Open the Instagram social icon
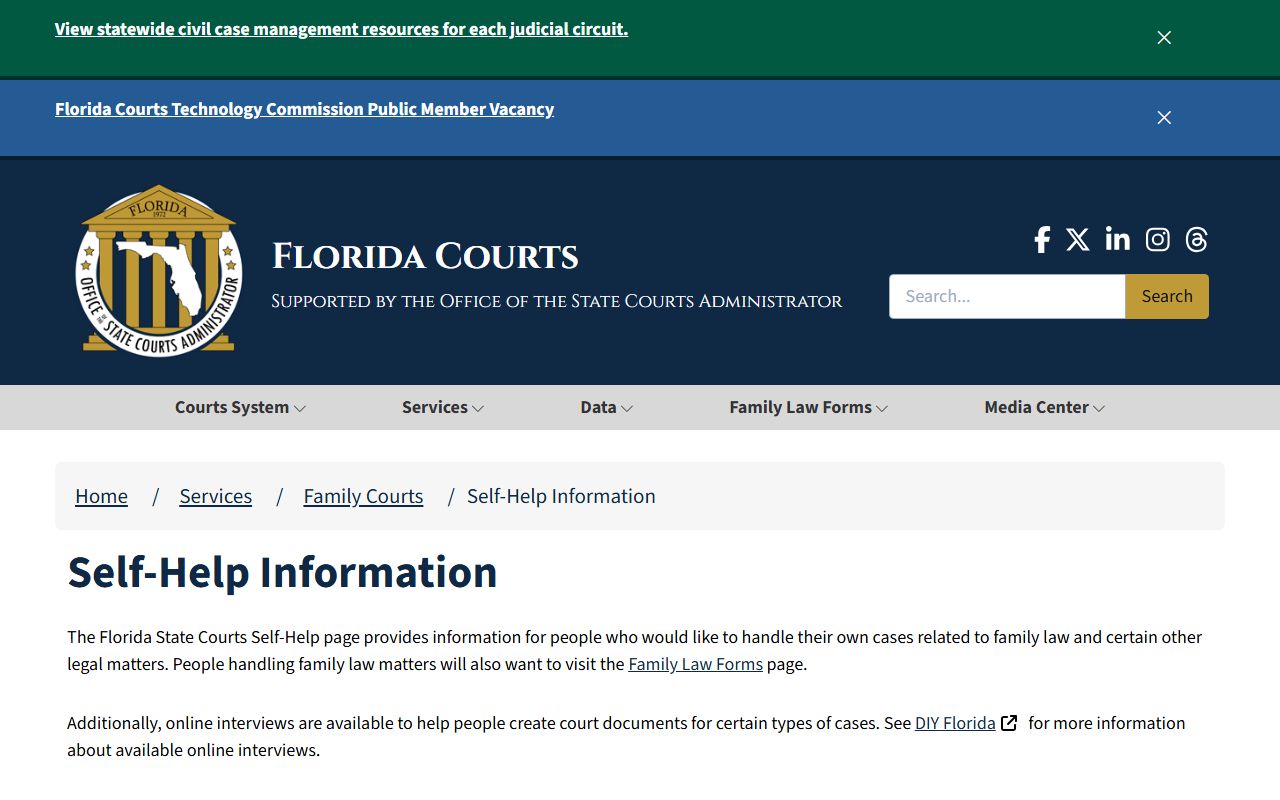Screen dimensions: 1280x800 pos(1158,240)
